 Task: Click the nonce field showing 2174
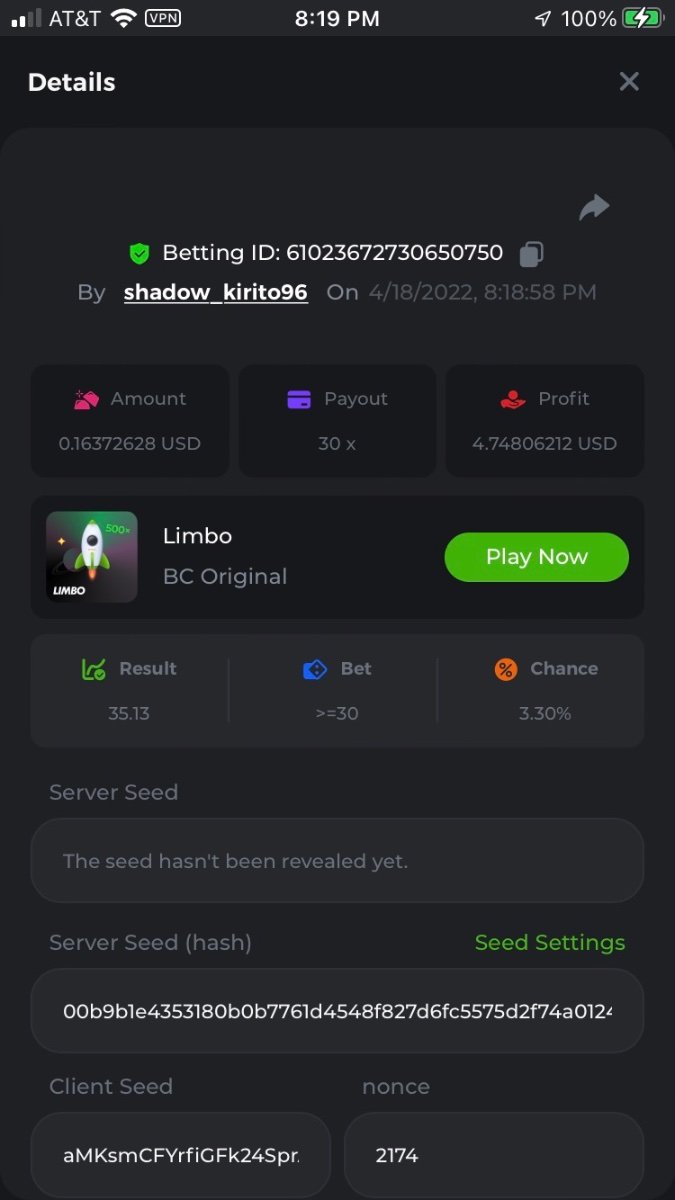[493, 1155]
